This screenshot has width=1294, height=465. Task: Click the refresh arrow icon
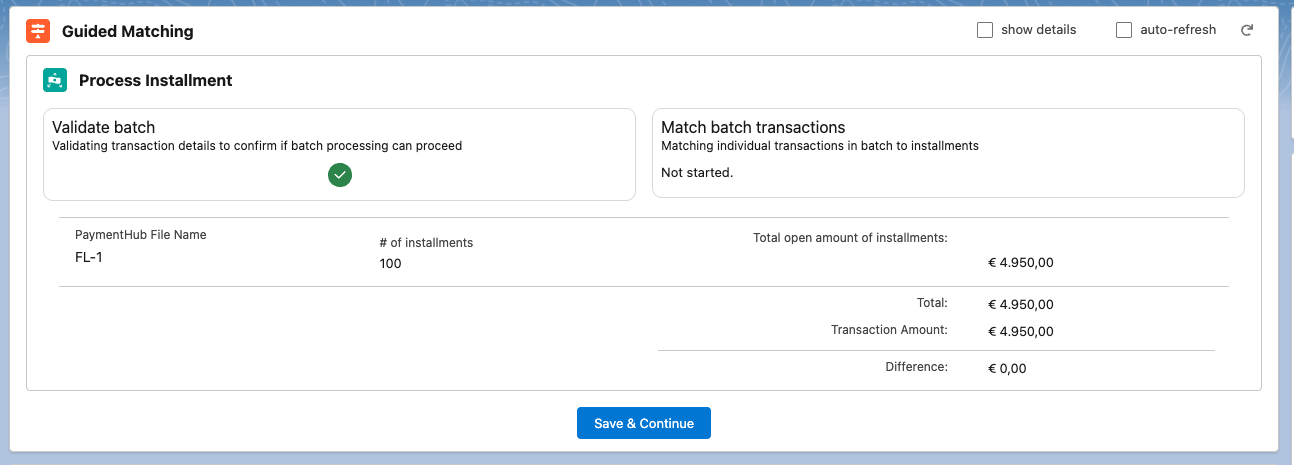pyautogui.click(x=1247, y=30)
